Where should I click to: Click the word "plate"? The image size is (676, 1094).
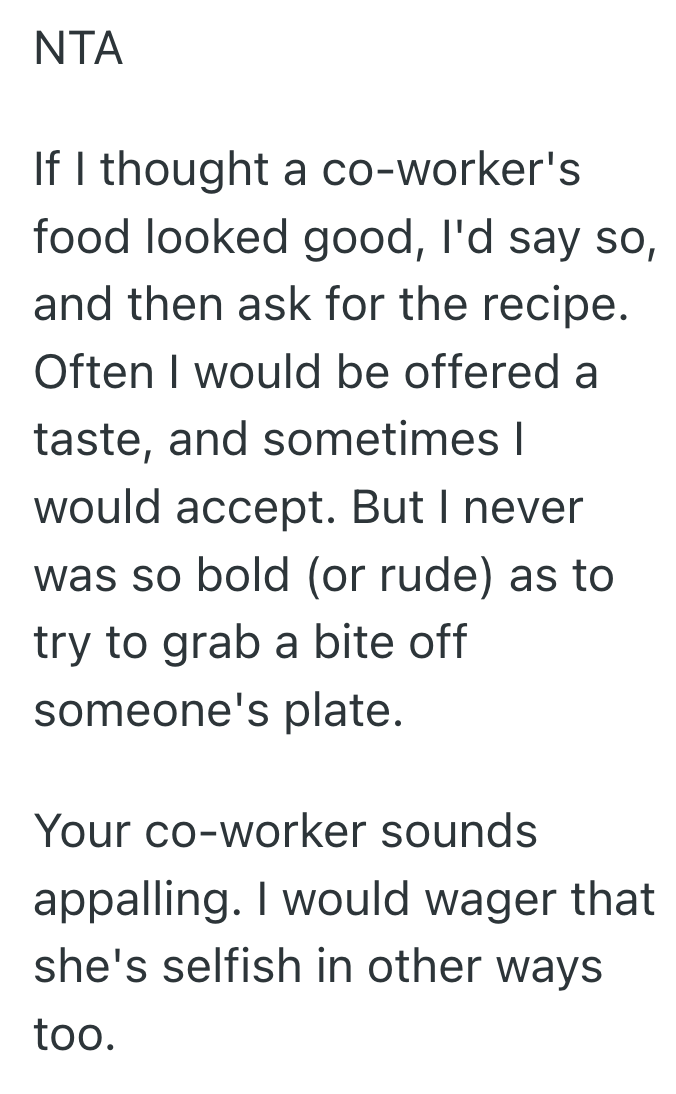344,712
